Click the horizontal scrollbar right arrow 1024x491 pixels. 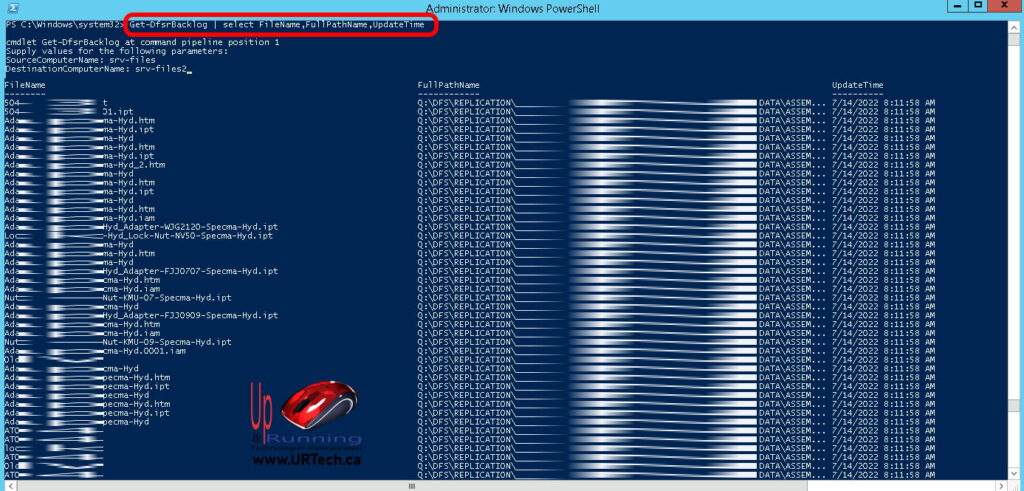pos(1003,485)
